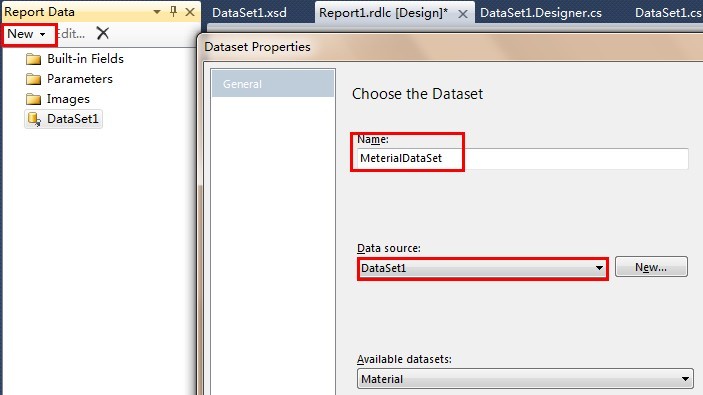This screenshot has width=703, height=395.
Task: Click the Delete X icon in Report Data toolbar
Action: tap(103, 33)
